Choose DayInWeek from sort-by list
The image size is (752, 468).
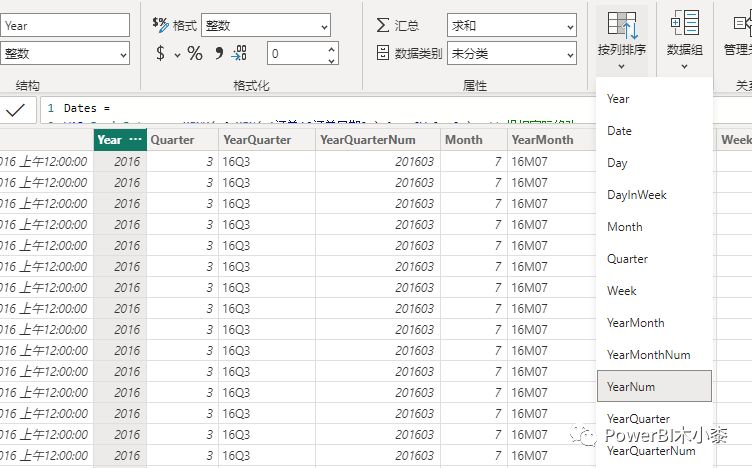click(654, 195)
